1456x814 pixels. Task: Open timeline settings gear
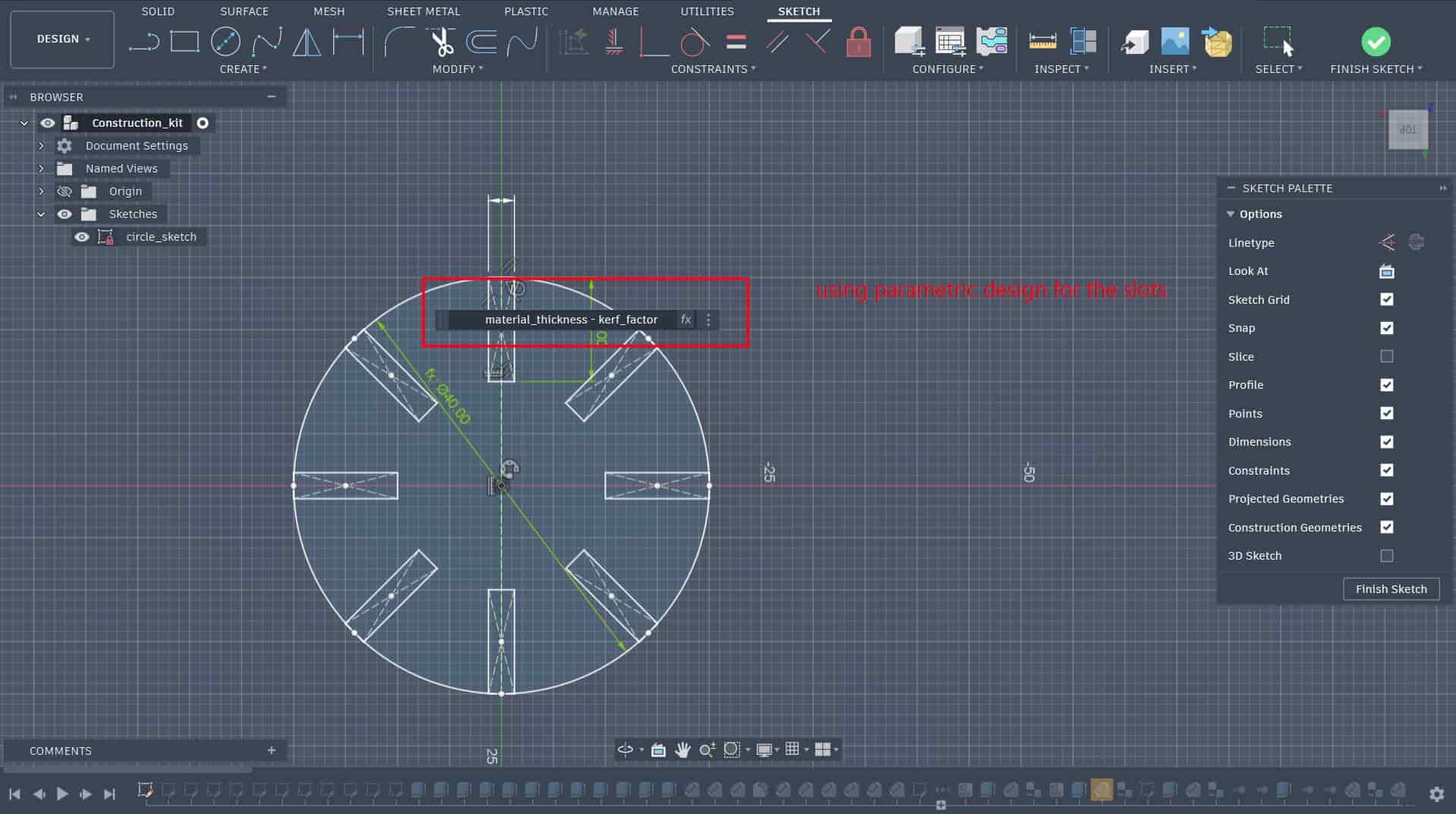click(x=1436, y=793)
